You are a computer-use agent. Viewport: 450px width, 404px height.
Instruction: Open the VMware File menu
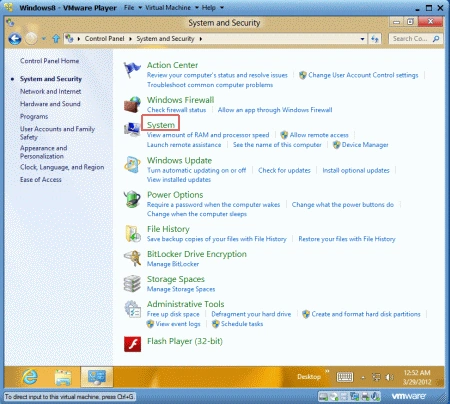tap(129, 7)
